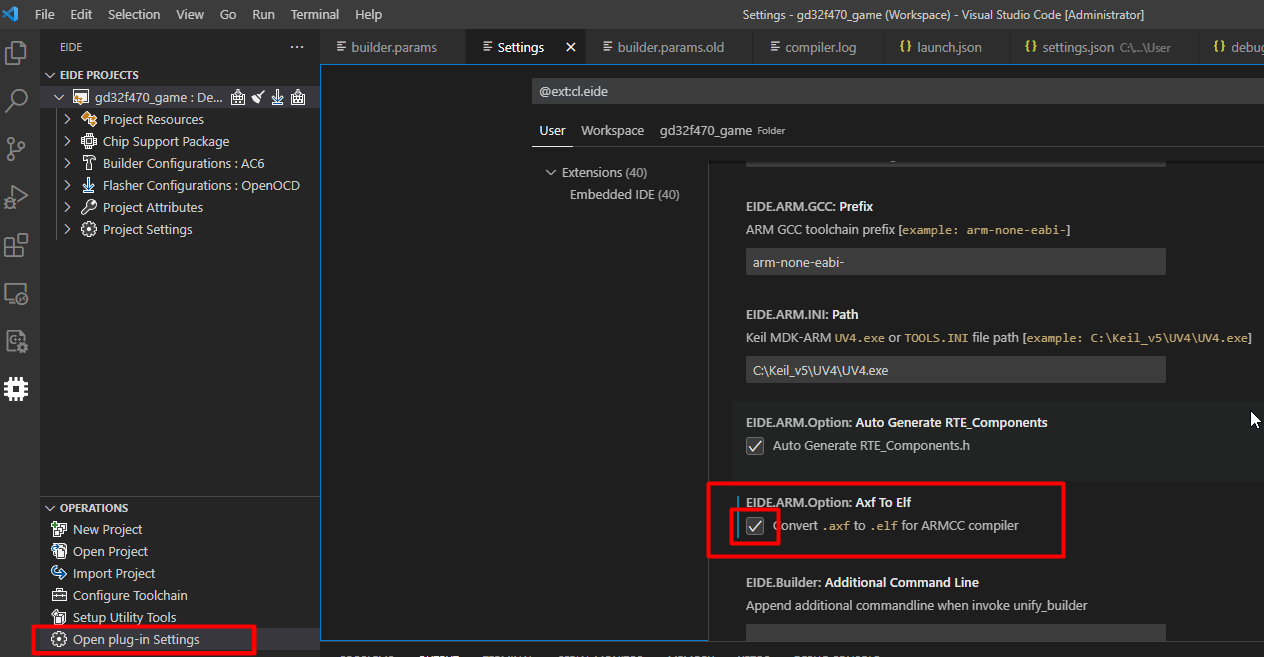Close the Settings editor tab

point(571,47)
